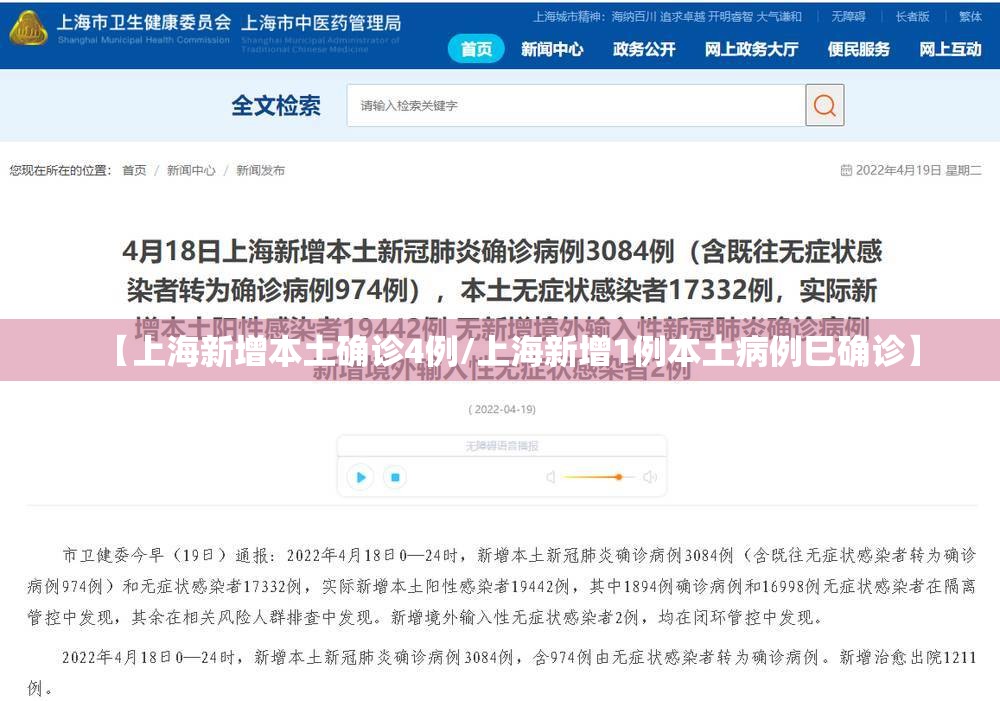Click the paragraph starting 2022年4月18日0—24时
This screenshot has width=1000, height=701.
501,672
